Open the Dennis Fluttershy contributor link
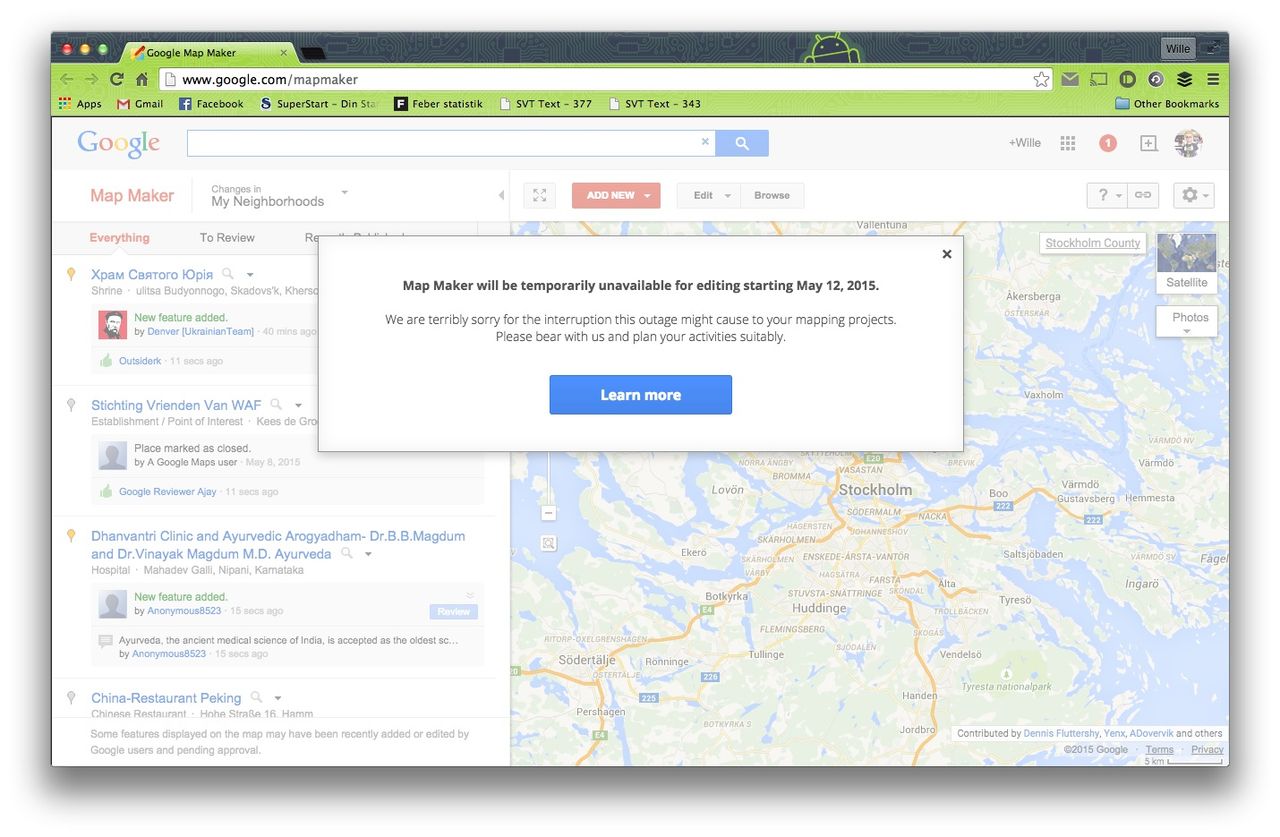The width and height of the screenshot is (1280, 837). 1061,733
